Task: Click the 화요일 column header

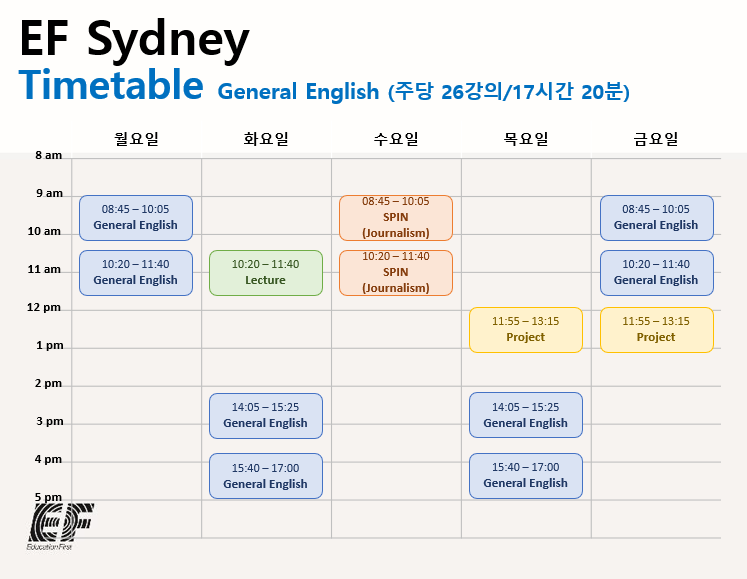Action: [266, 139]
